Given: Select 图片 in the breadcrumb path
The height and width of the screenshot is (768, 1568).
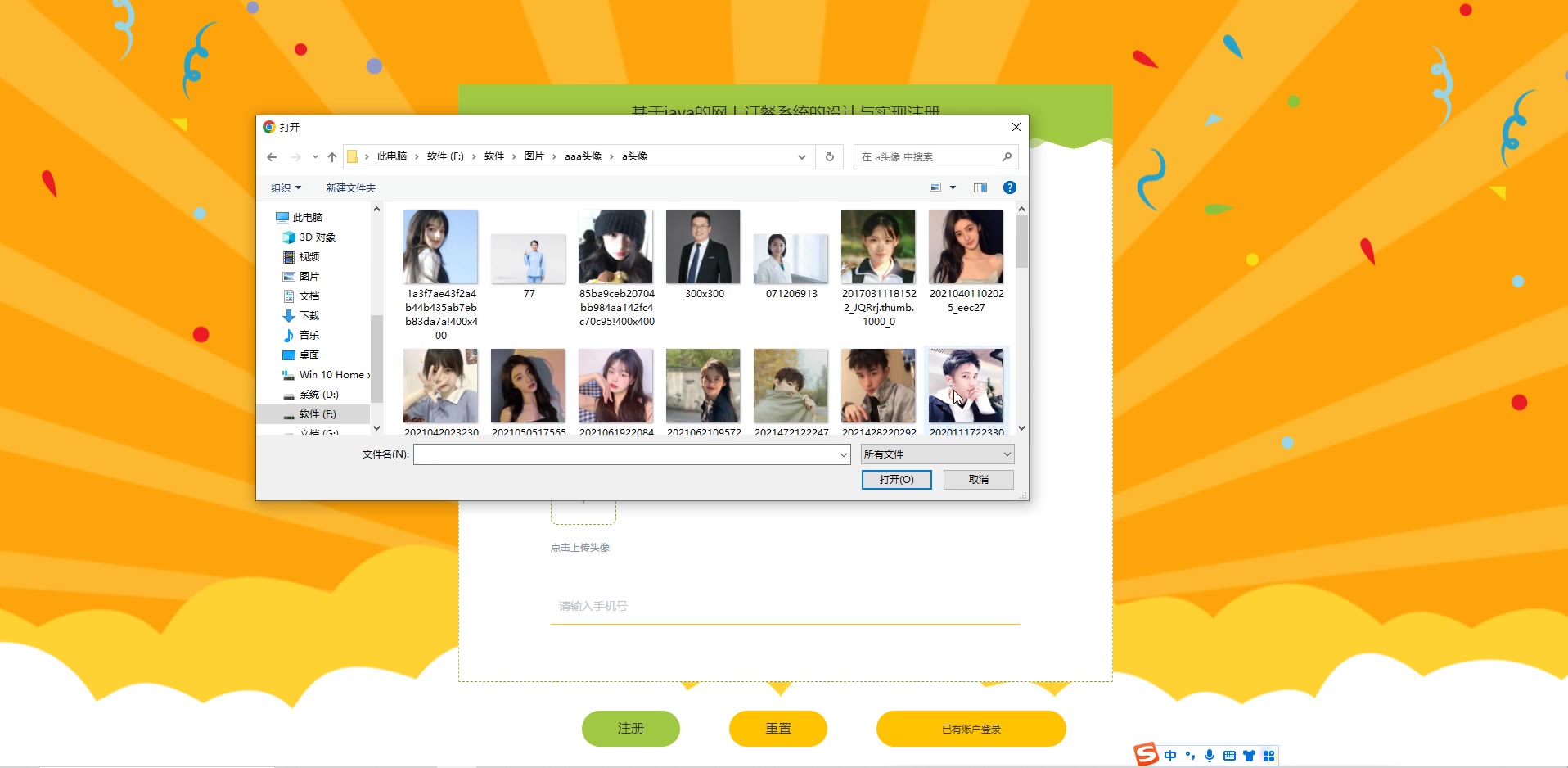Looking at the screenshot, I should click(x=534, y=156).
